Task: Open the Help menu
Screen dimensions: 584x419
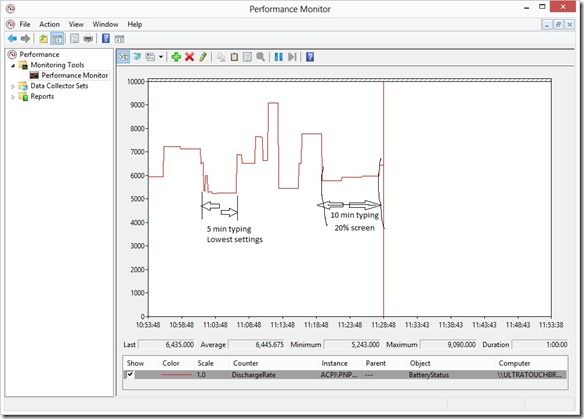Action: [x=134, y=24]
